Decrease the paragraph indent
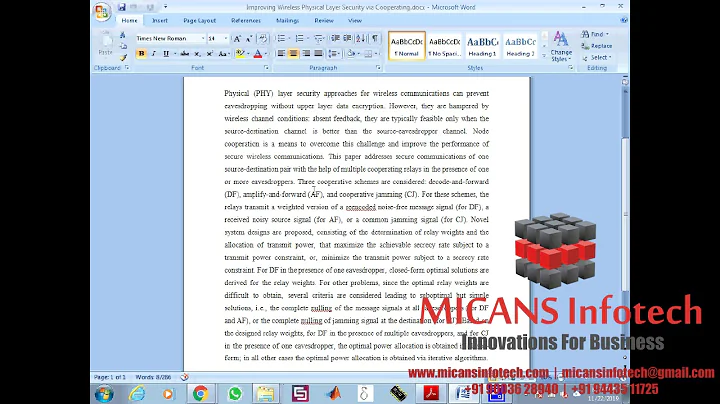 pos(336,39)
